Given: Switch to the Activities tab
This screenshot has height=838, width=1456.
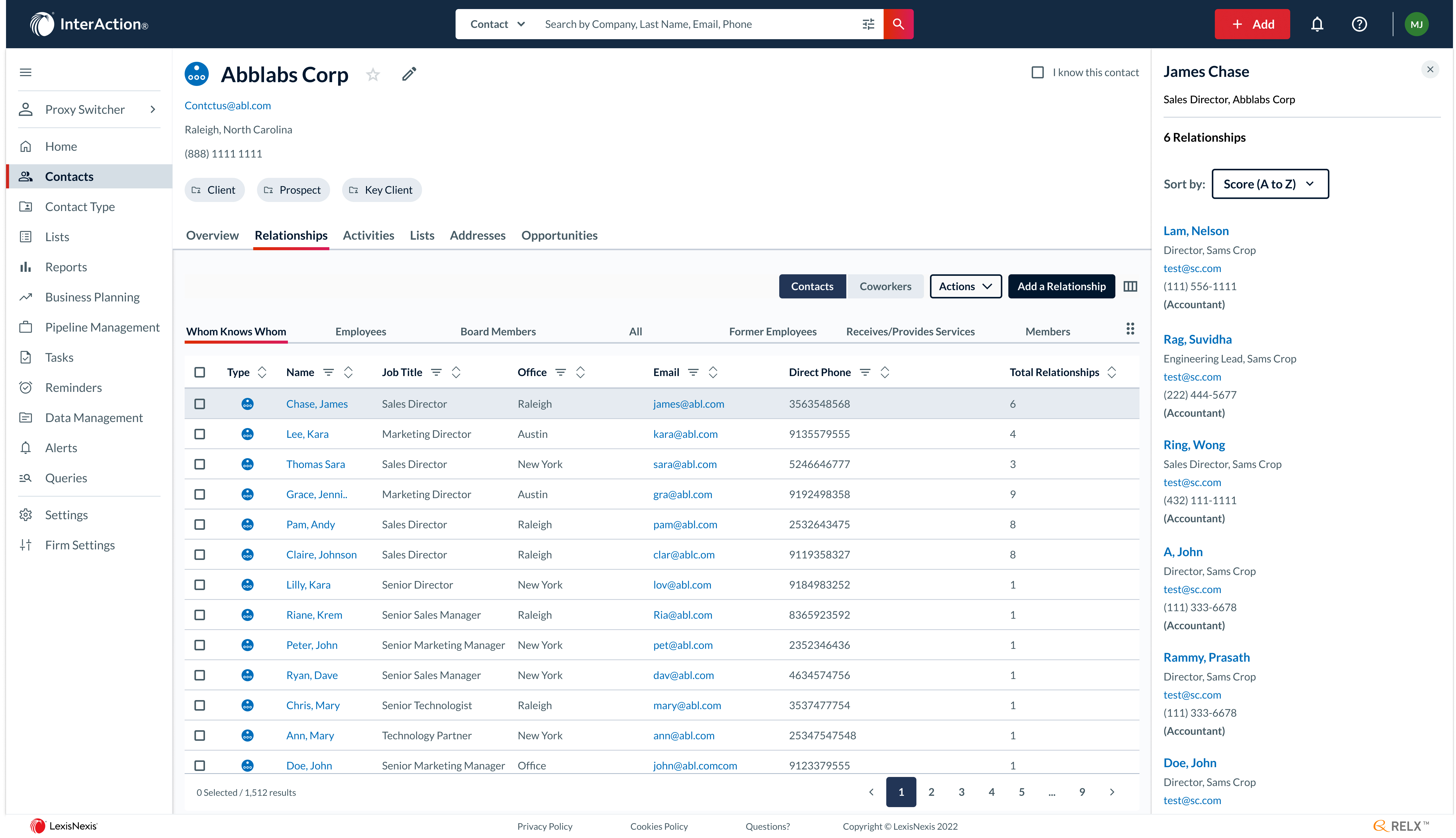Looking at the screenshot, I should click(x=368, y=235).
